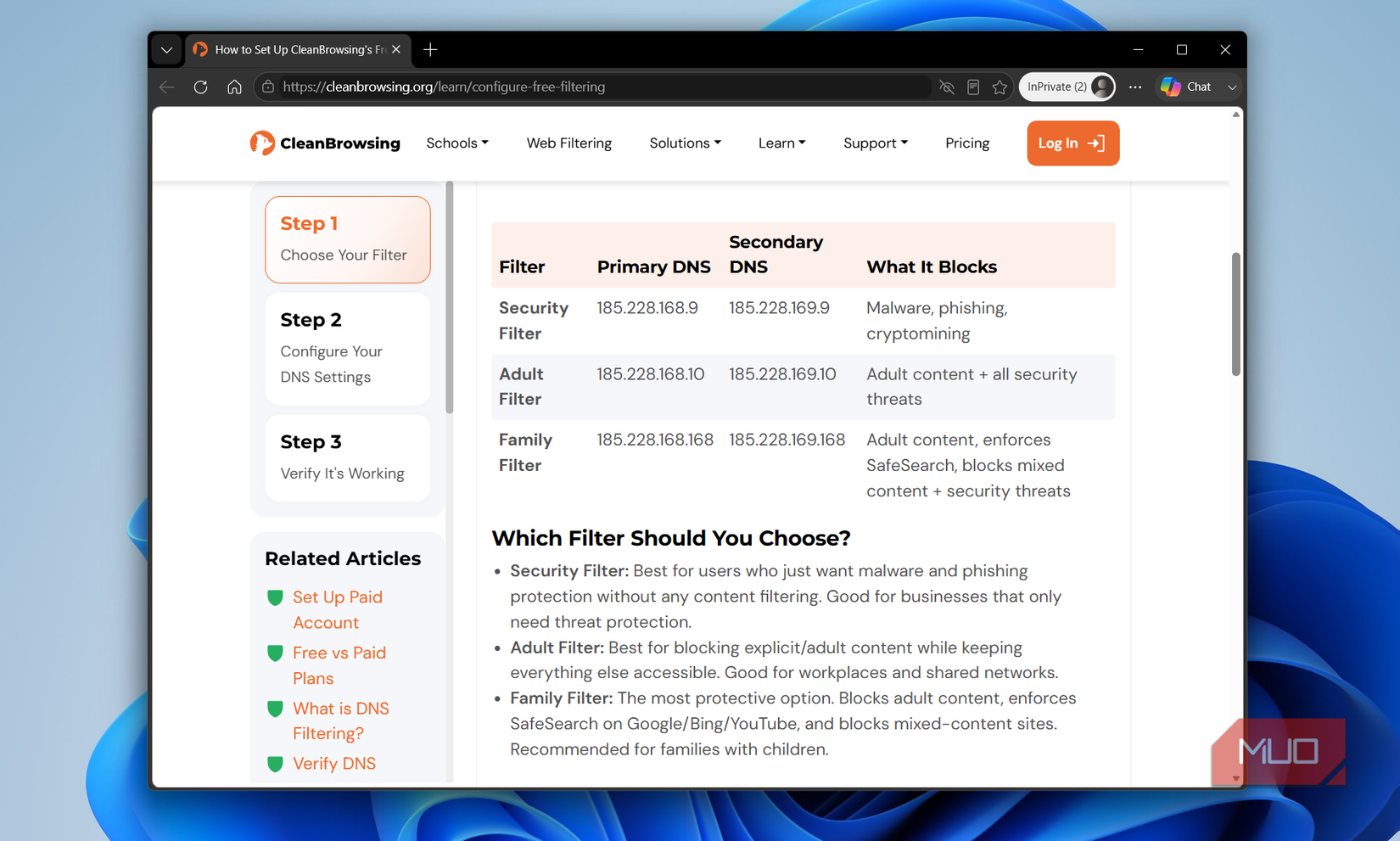Select the How to Set Up CleanBrowsing tab
Screen dimensions: 1400x841
tap(299, 50)
